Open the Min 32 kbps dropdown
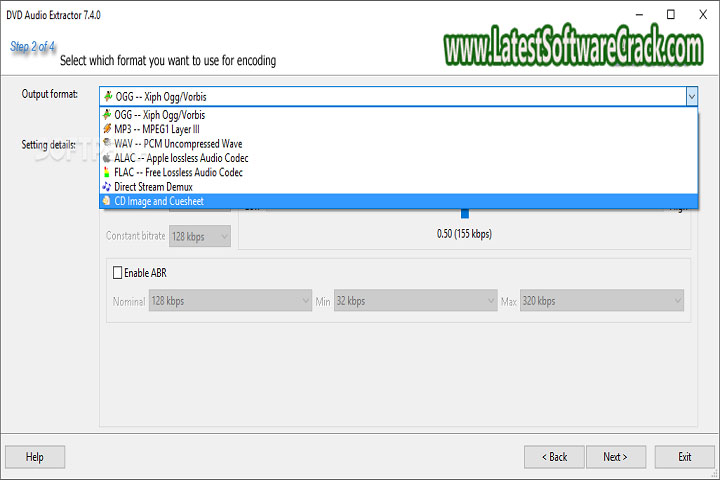This screenshot has width=720, height=480. [416, 301]
